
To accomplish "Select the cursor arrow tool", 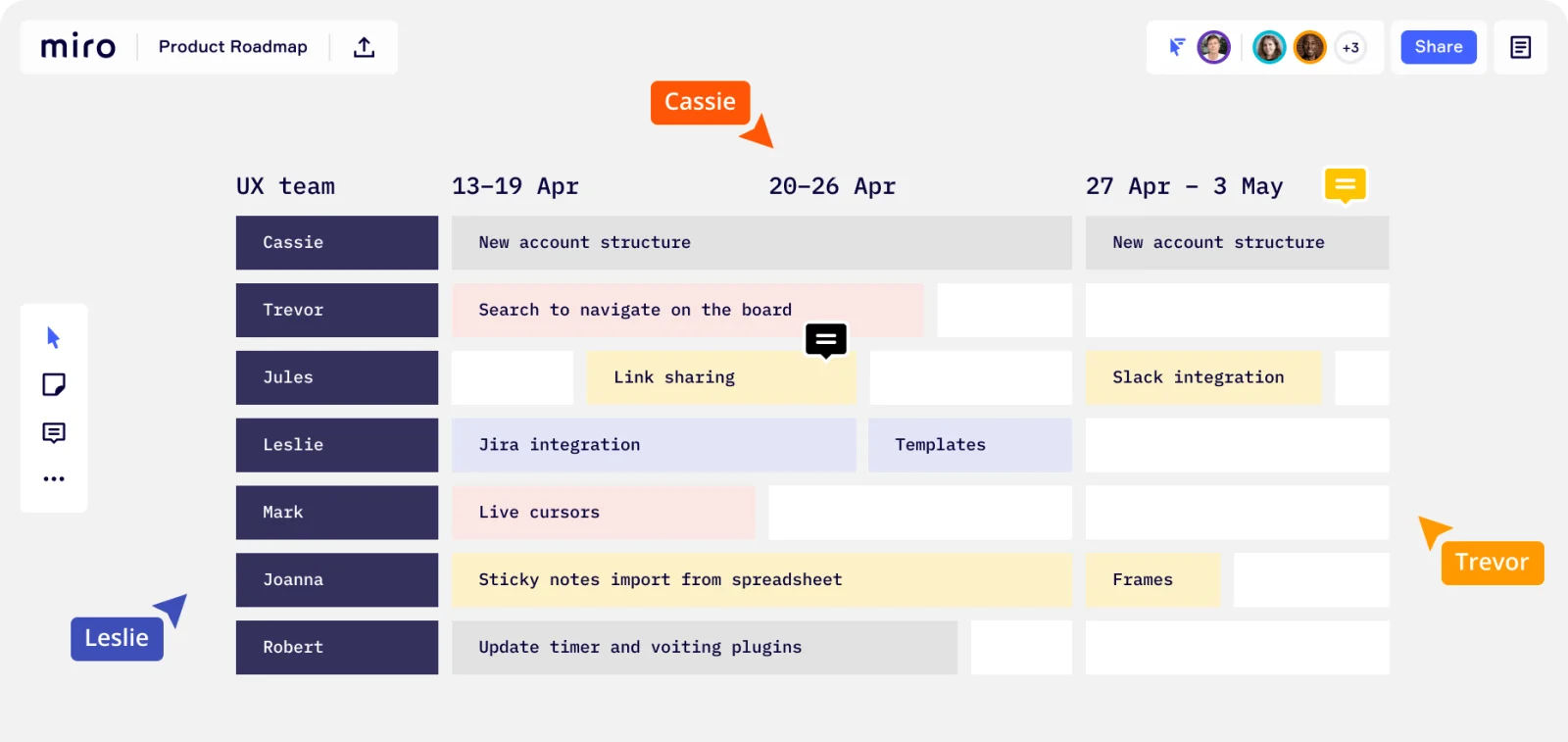I will click(x=54, y=338).
